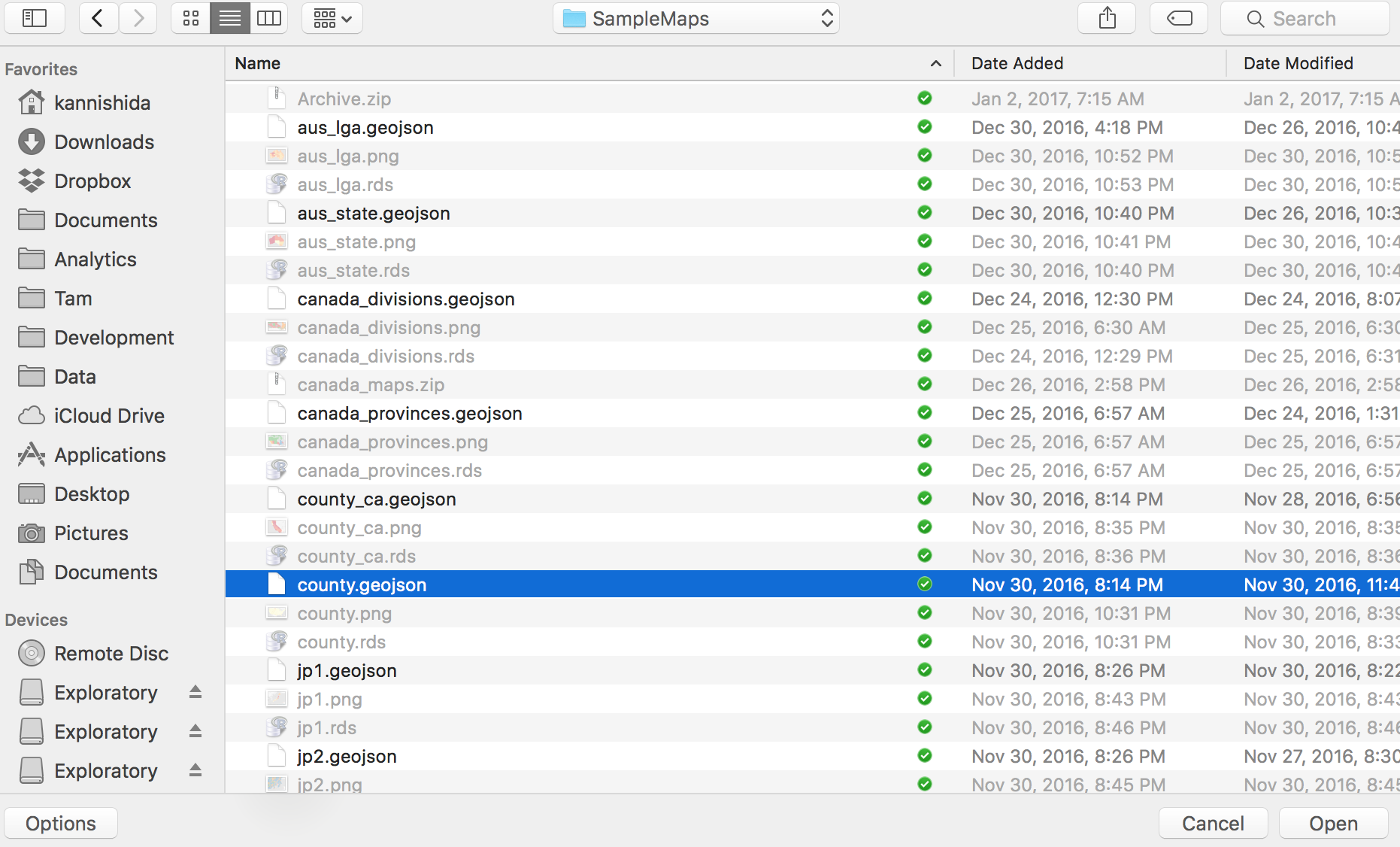Eject the first Exploratory disk

(195, 692)
